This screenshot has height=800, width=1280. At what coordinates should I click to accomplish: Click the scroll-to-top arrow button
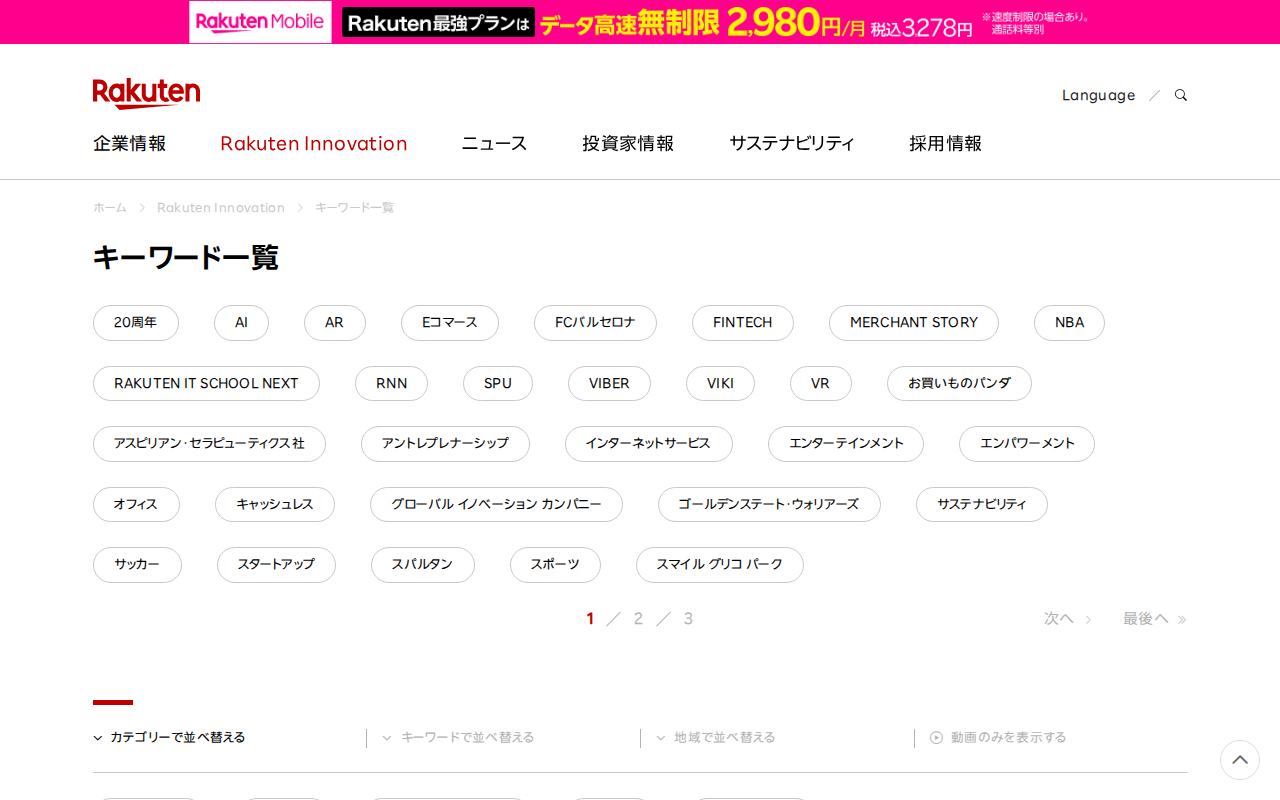pyautogui.click(x=1240, y=760)
